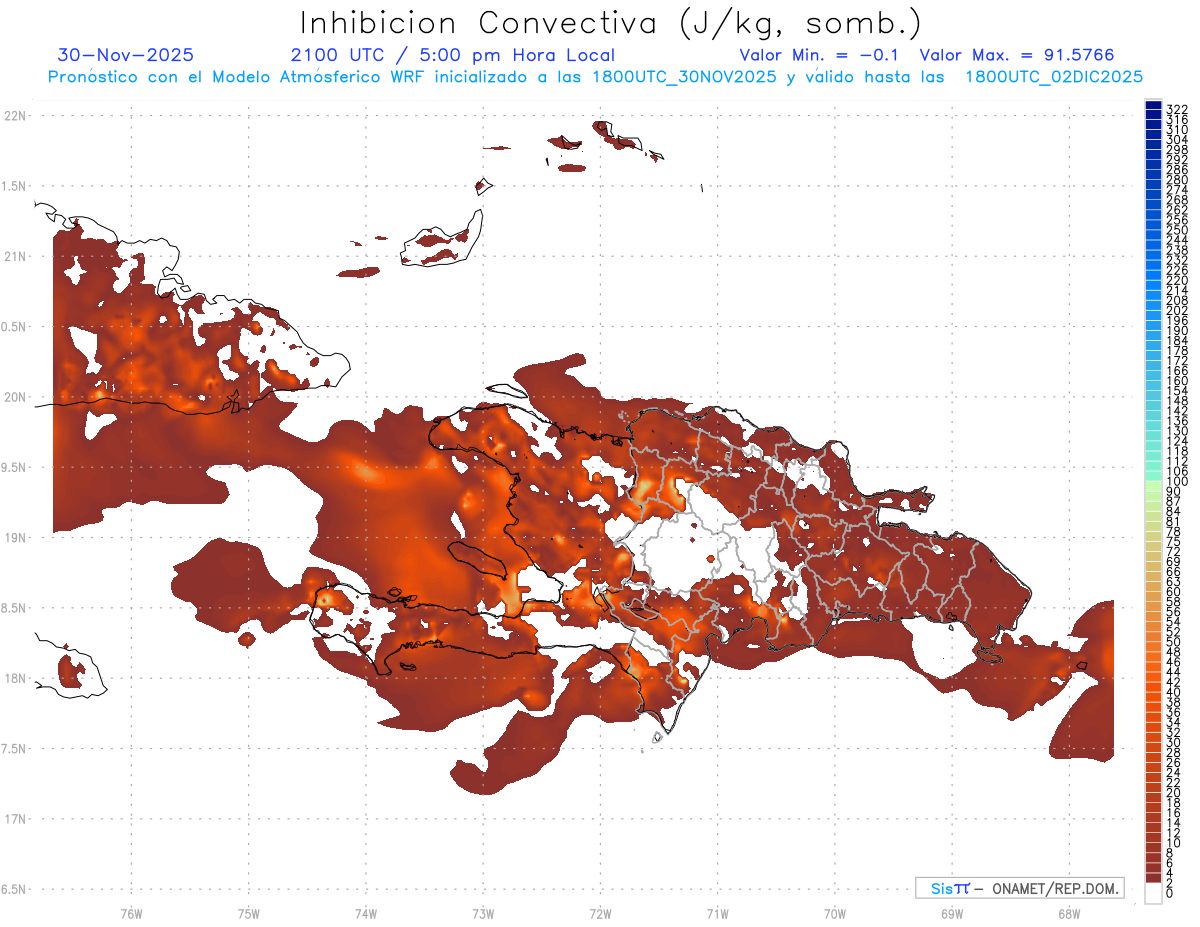Click the Valor Max. = 91.5766 readout
1200x927 pixels.
[x=1016, y=55]
